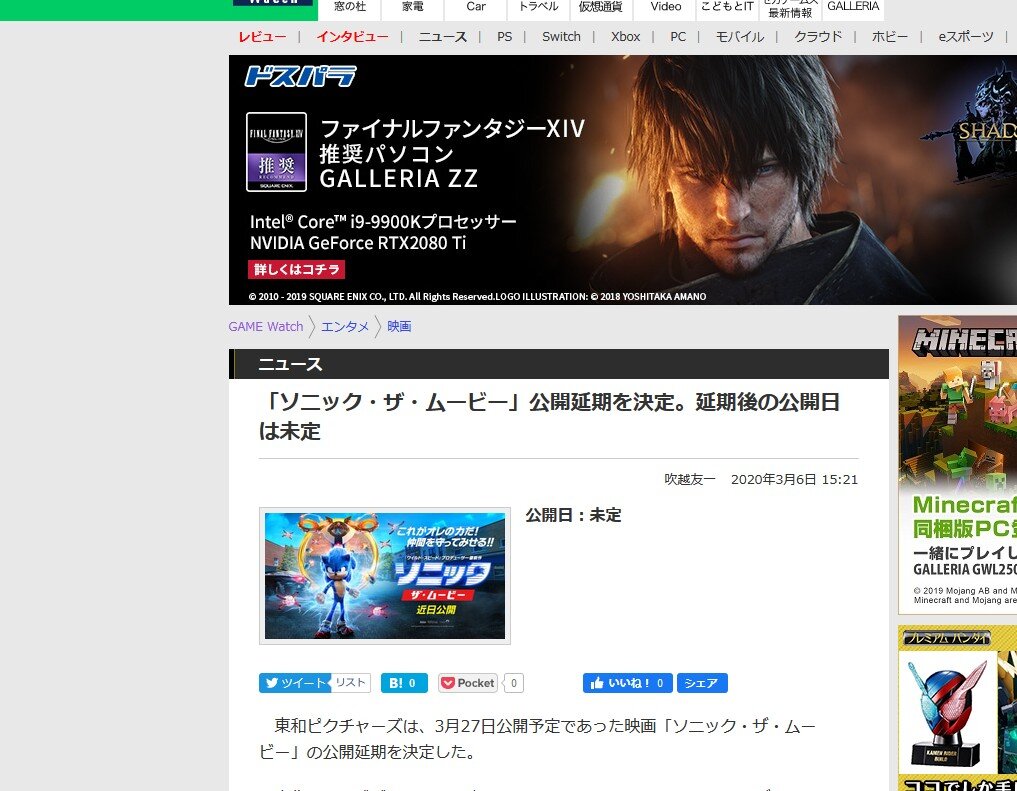Switch to the GALLERIA site tab
Screen dimensions: 1017x791
point(853,8)
